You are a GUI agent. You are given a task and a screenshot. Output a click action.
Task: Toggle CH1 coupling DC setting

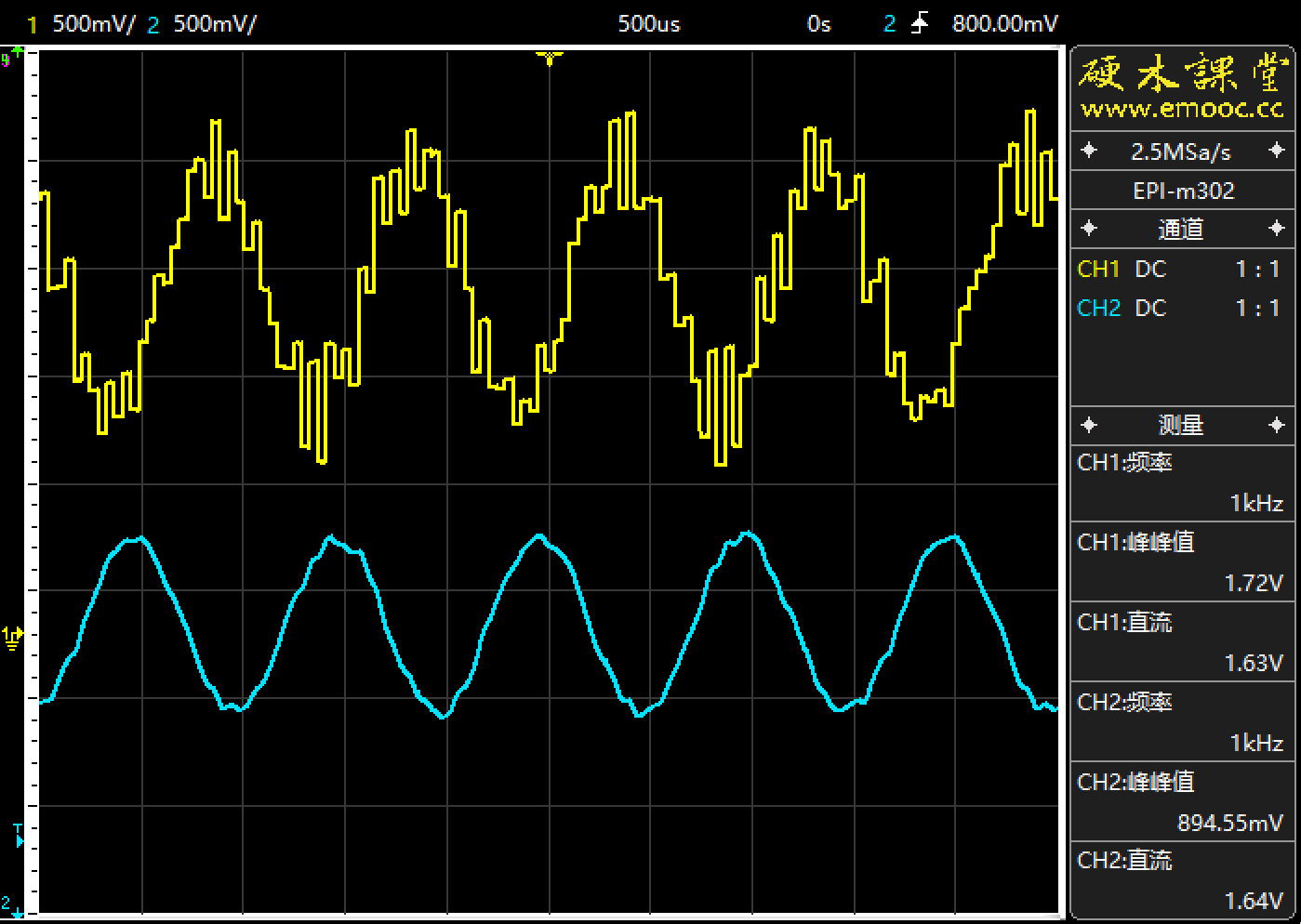tap(1150, 270)
